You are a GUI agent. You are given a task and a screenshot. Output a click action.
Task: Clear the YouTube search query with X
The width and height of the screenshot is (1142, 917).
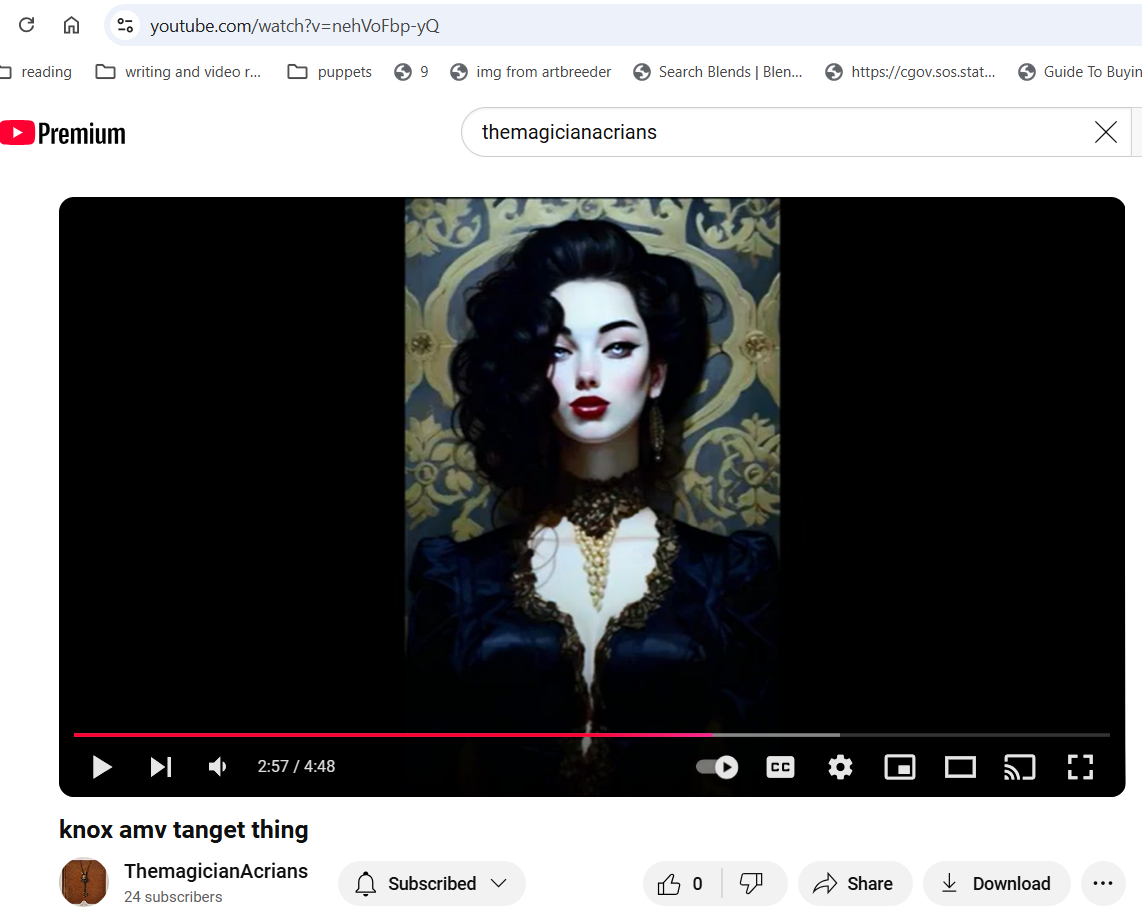pos(1106,132)
